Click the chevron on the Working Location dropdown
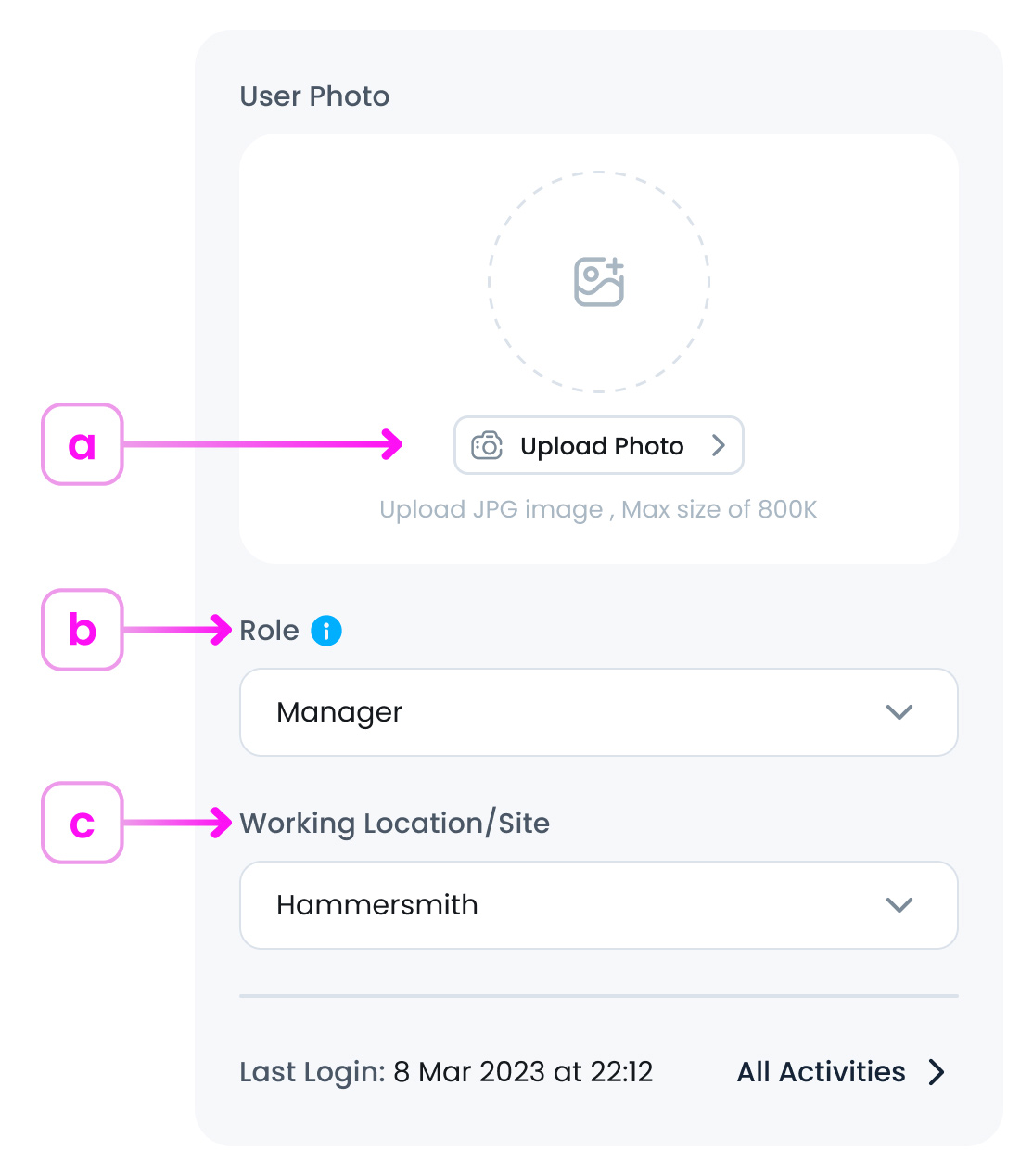Image resolution: width=1033 pixels, height=1176 pixels. (x=898, y=905)
